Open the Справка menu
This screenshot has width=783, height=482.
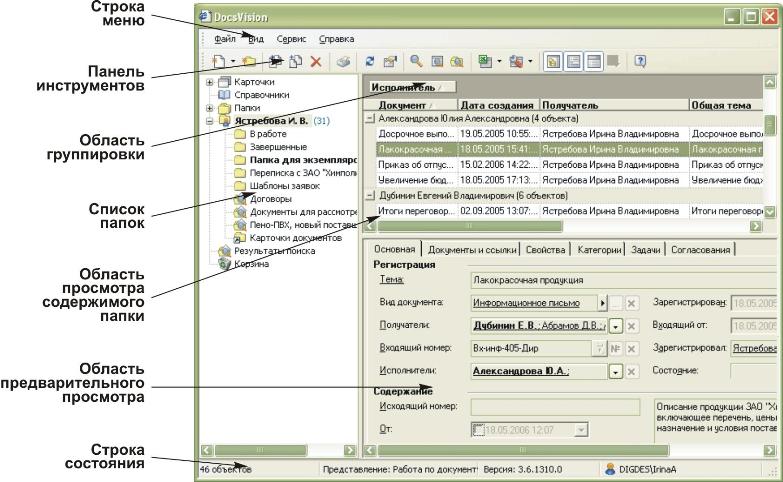pos(336,39)
